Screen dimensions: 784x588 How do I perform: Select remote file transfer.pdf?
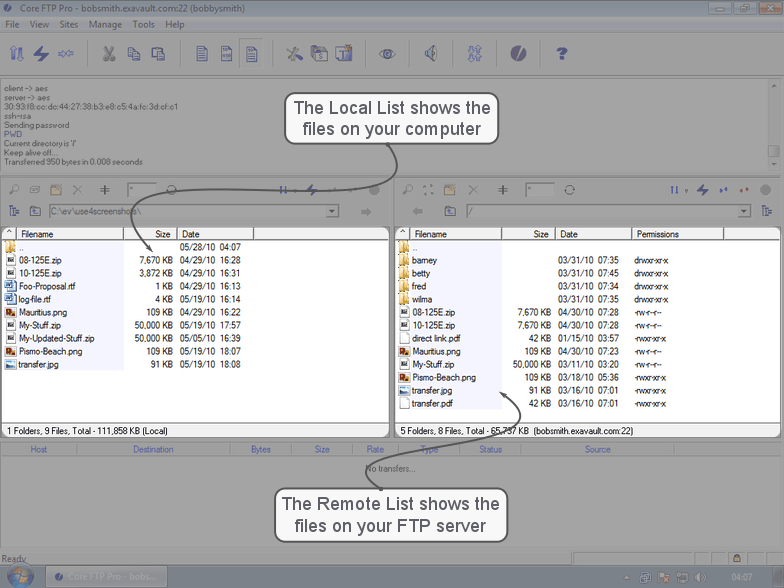[432, 403]
